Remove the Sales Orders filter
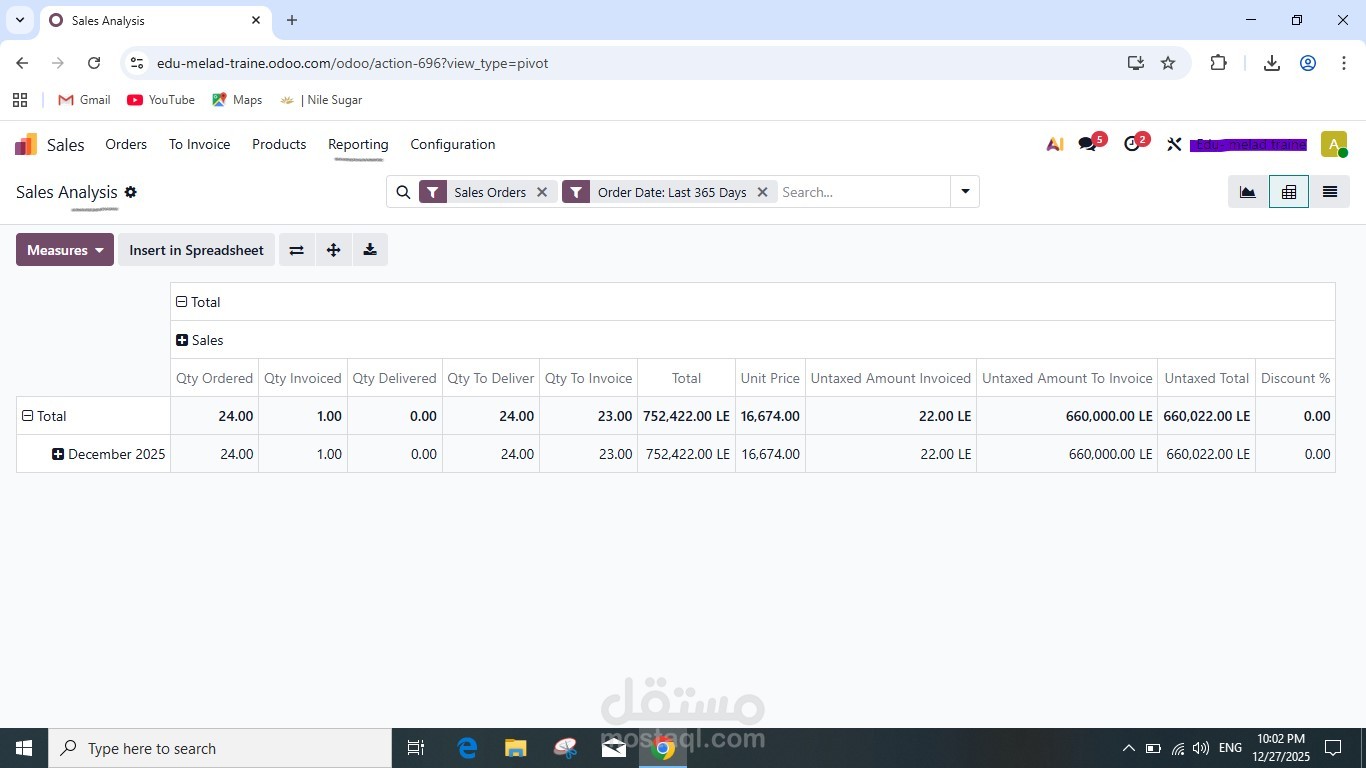 click(x=542, y=192)
